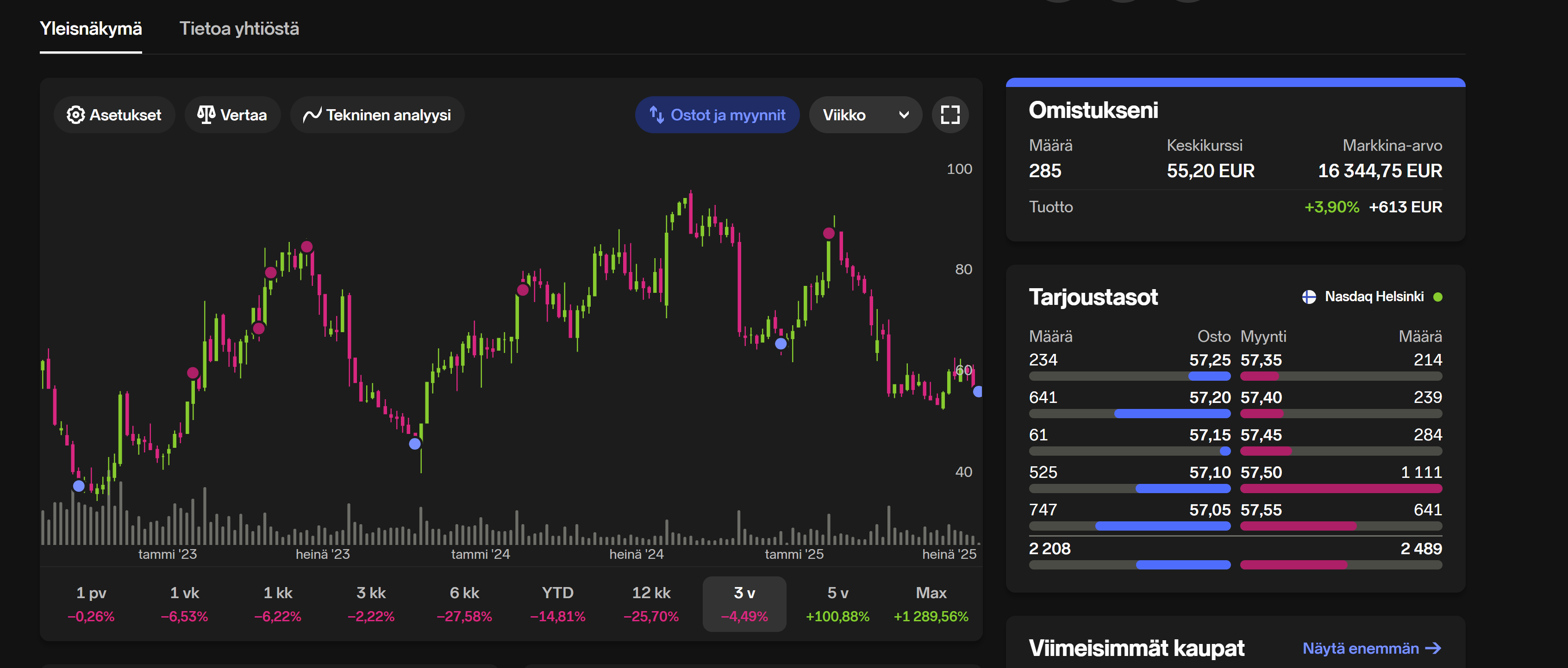This screenshot has width=1568, height=668.
Task: Select the YTD range button
Action: tap(557, 604)
